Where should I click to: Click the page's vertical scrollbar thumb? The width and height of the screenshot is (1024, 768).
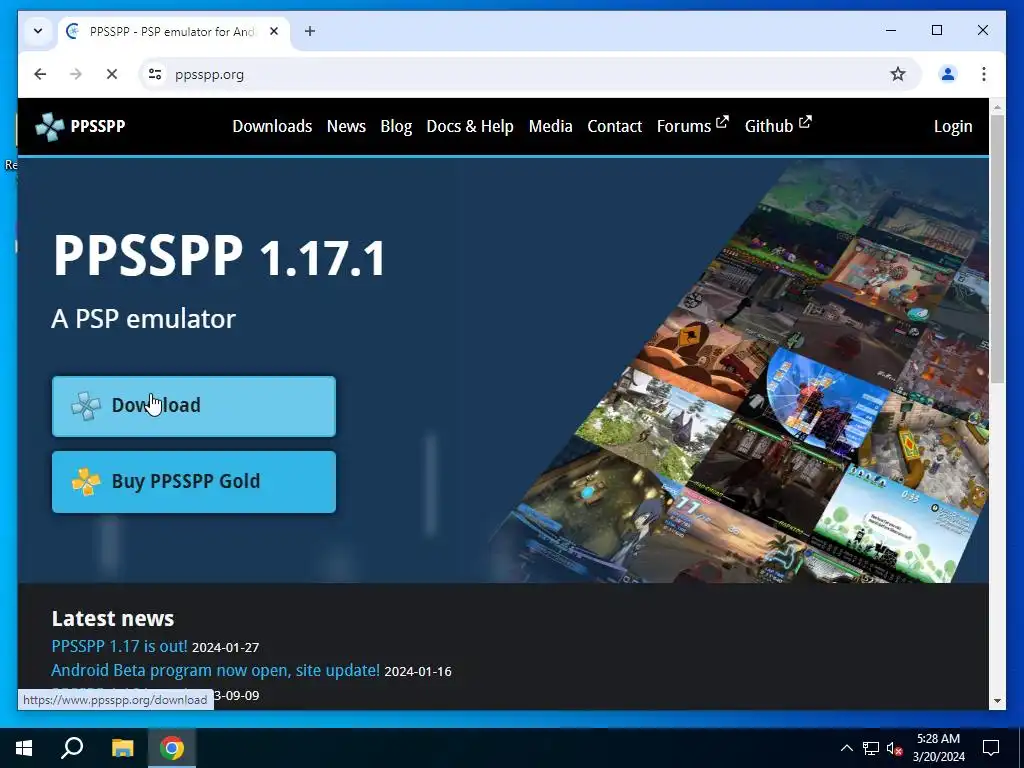point(997,249)
